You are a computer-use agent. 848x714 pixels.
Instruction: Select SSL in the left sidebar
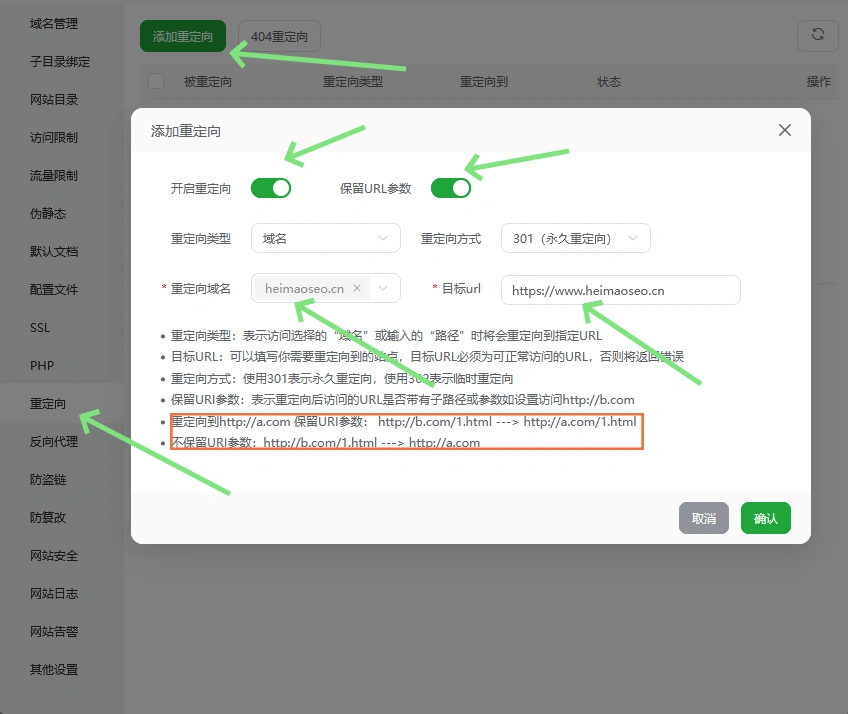click(x=40, y=328)
